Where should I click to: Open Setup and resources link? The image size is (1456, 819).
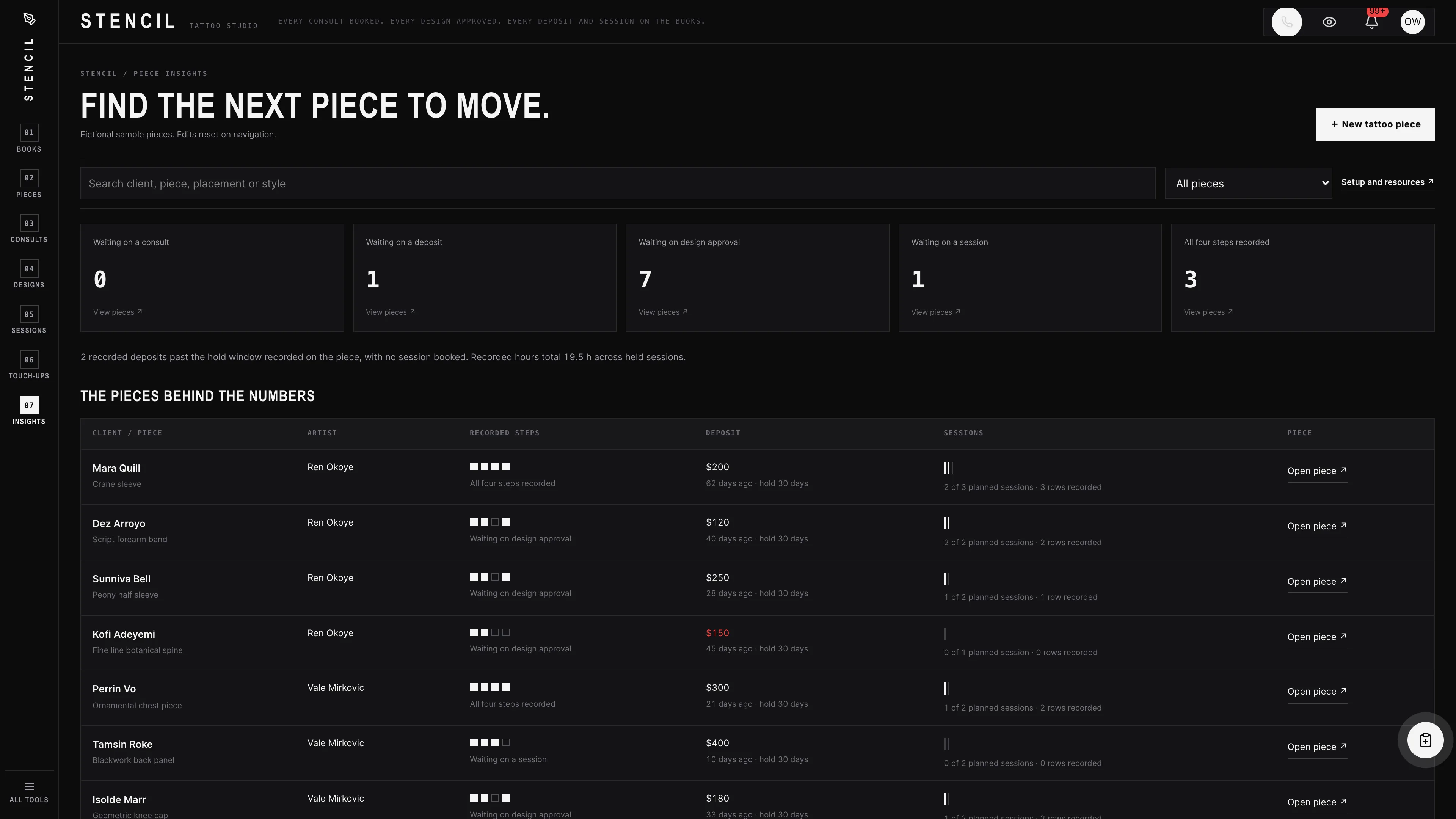point(1387,182)
